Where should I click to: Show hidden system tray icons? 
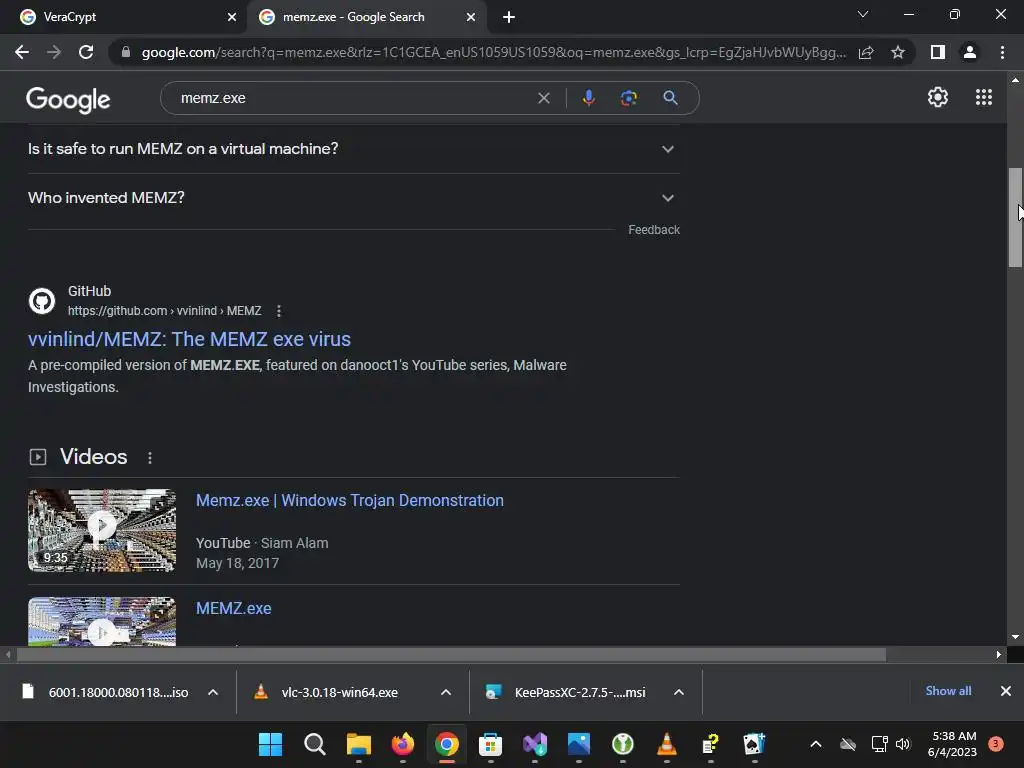(816, 744)
